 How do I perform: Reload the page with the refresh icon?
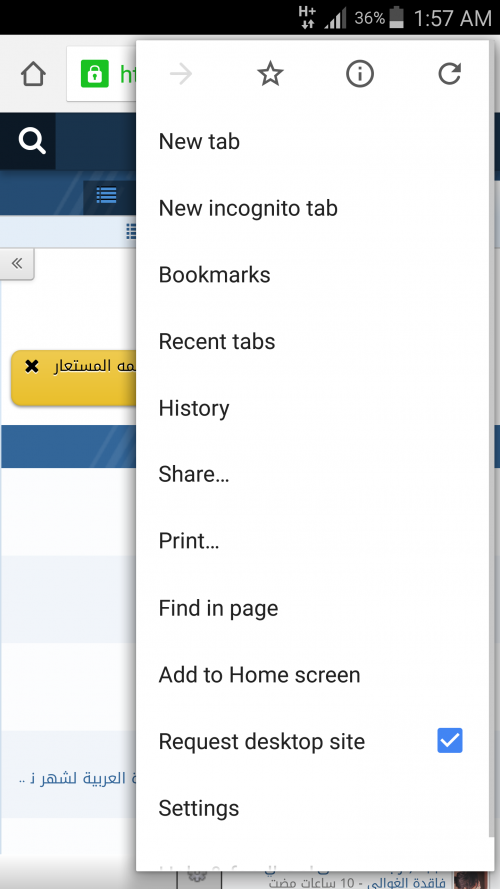[x=450, y=74]
